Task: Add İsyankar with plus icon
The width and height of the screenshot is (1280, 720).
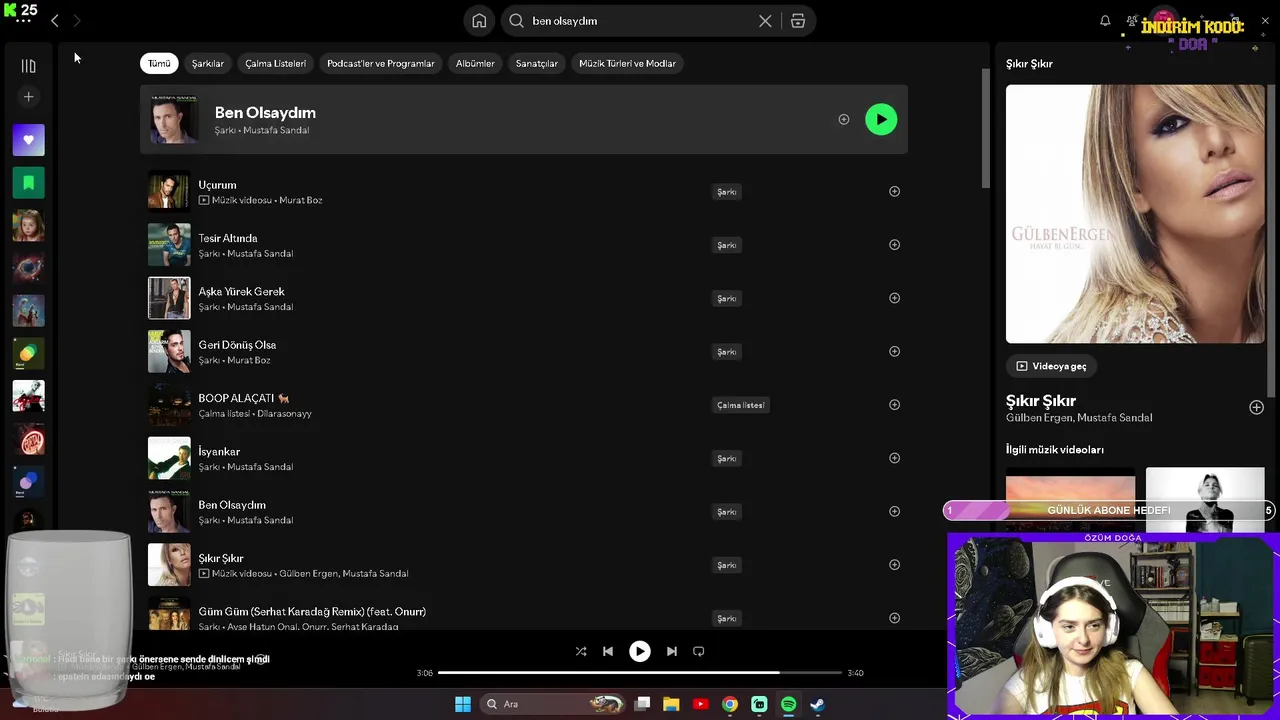Action: coord(894,458)
